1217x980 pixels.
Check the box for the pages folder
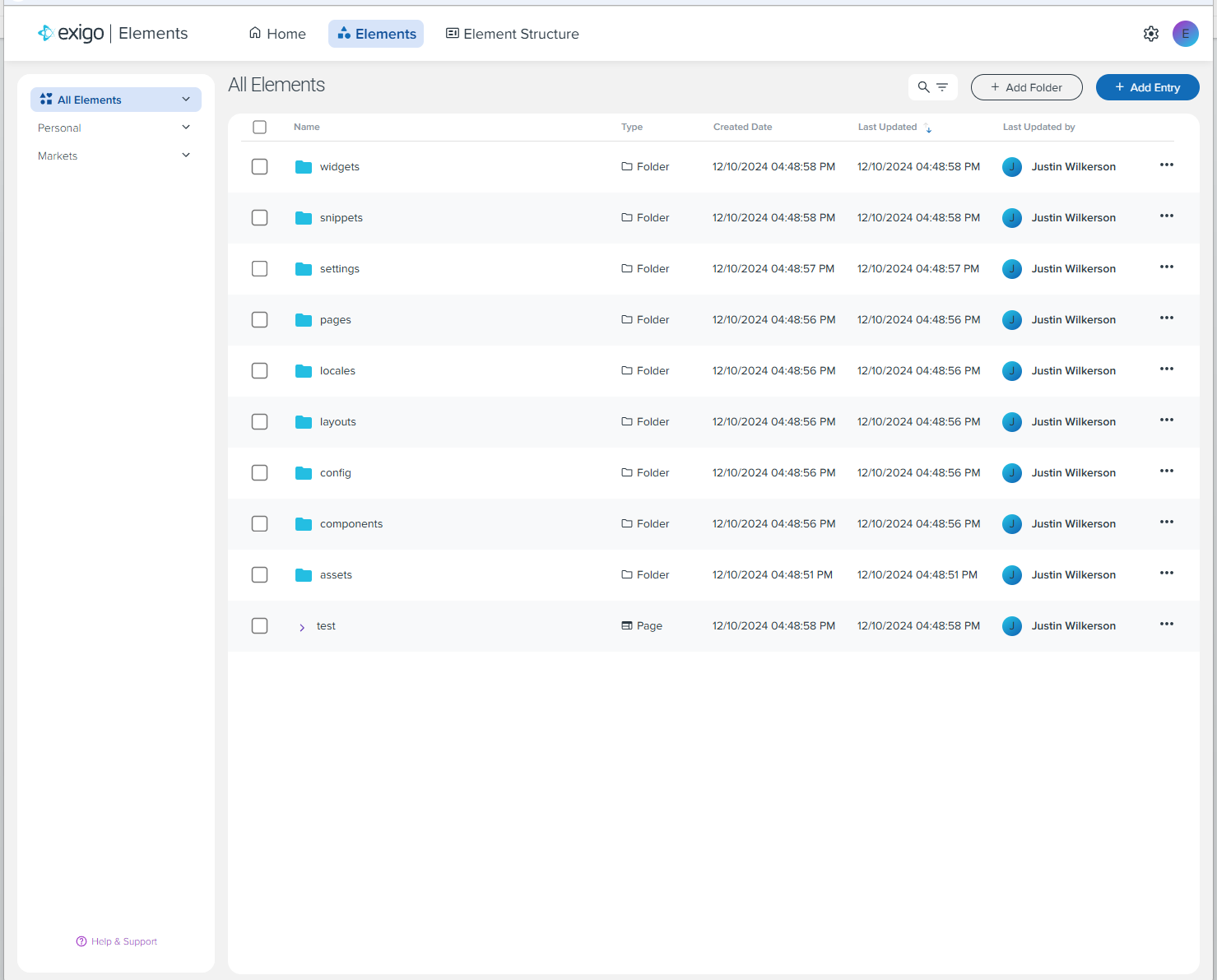click(260, 320)
